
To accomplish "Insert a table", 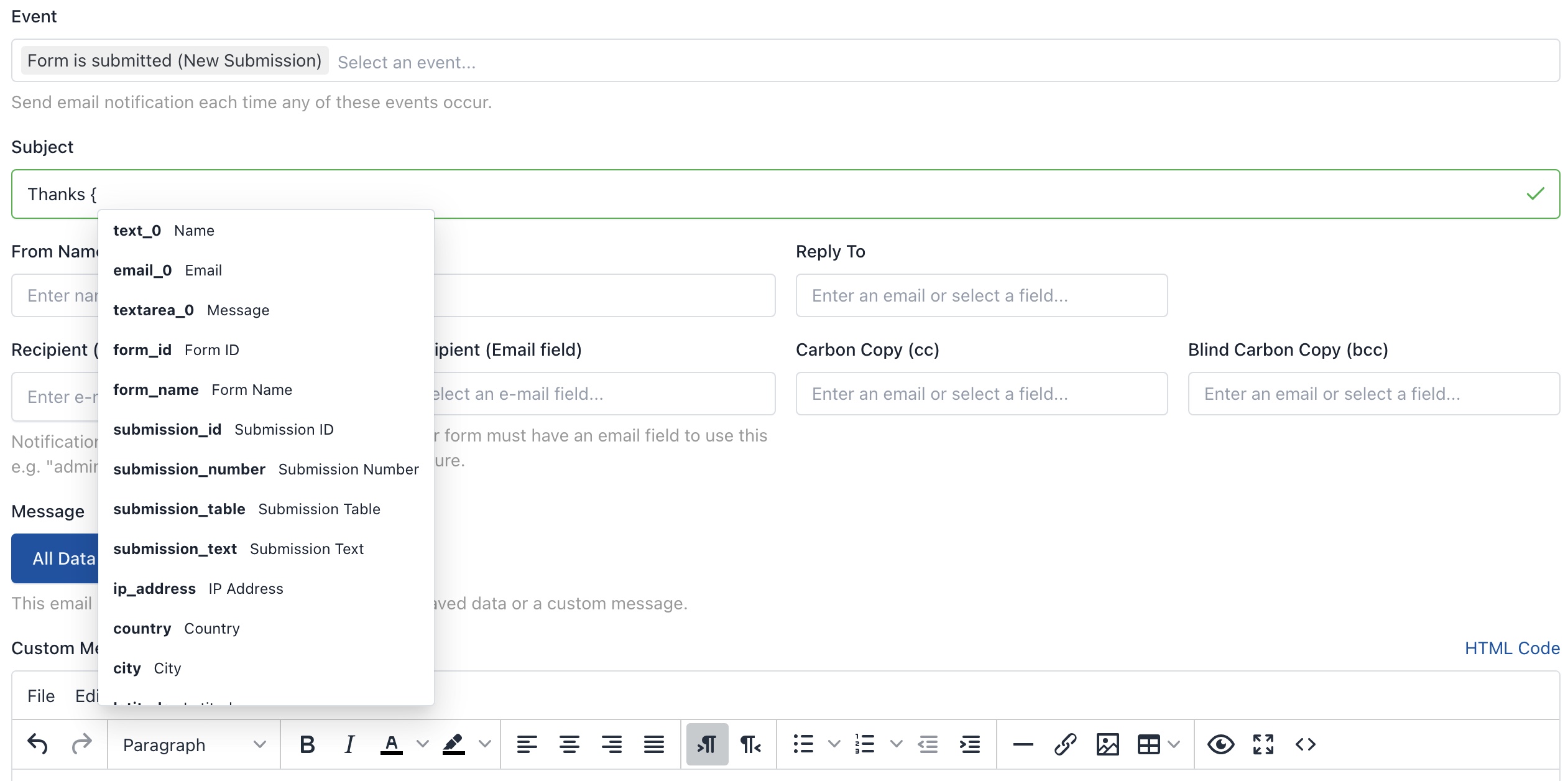I will [x=1149, y=744].
